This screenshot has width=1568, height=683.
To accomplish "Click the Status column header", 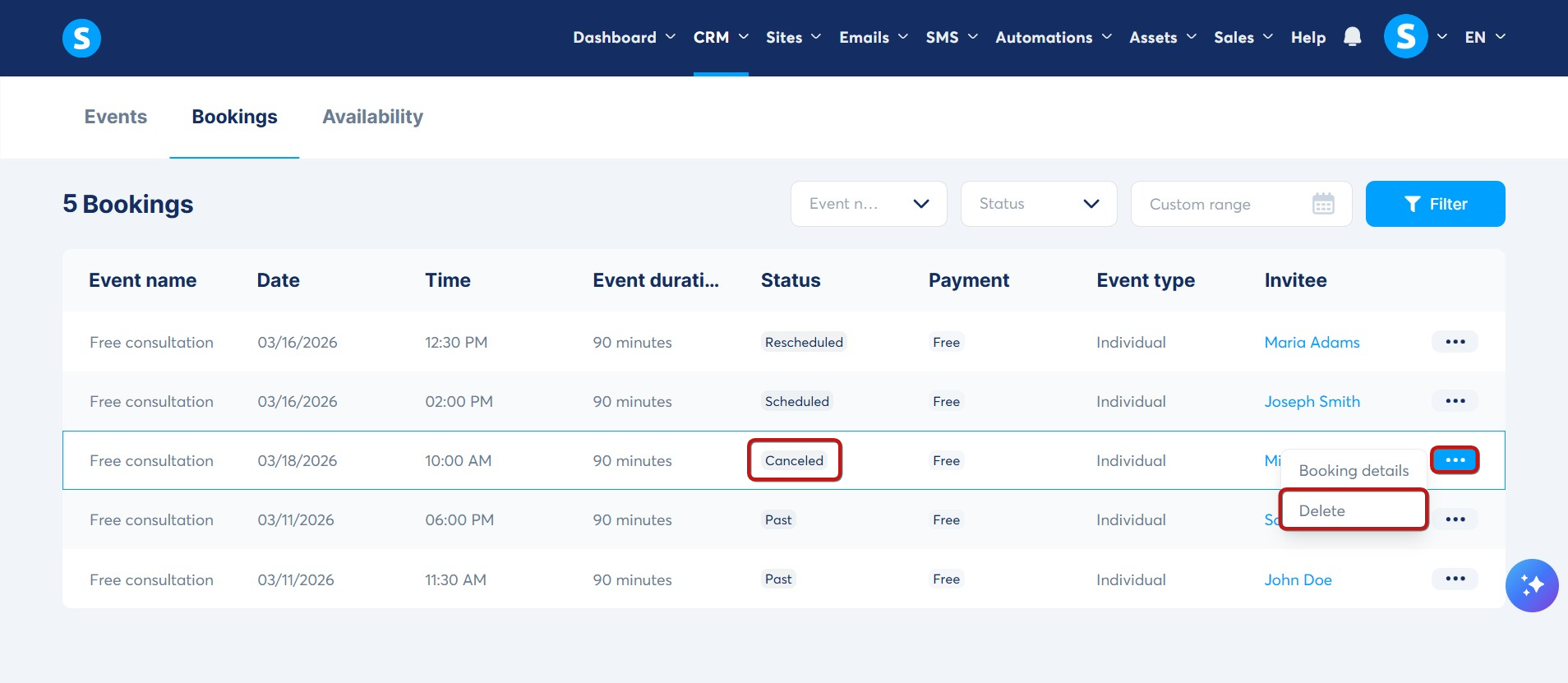I will click(x=791, y=280).
